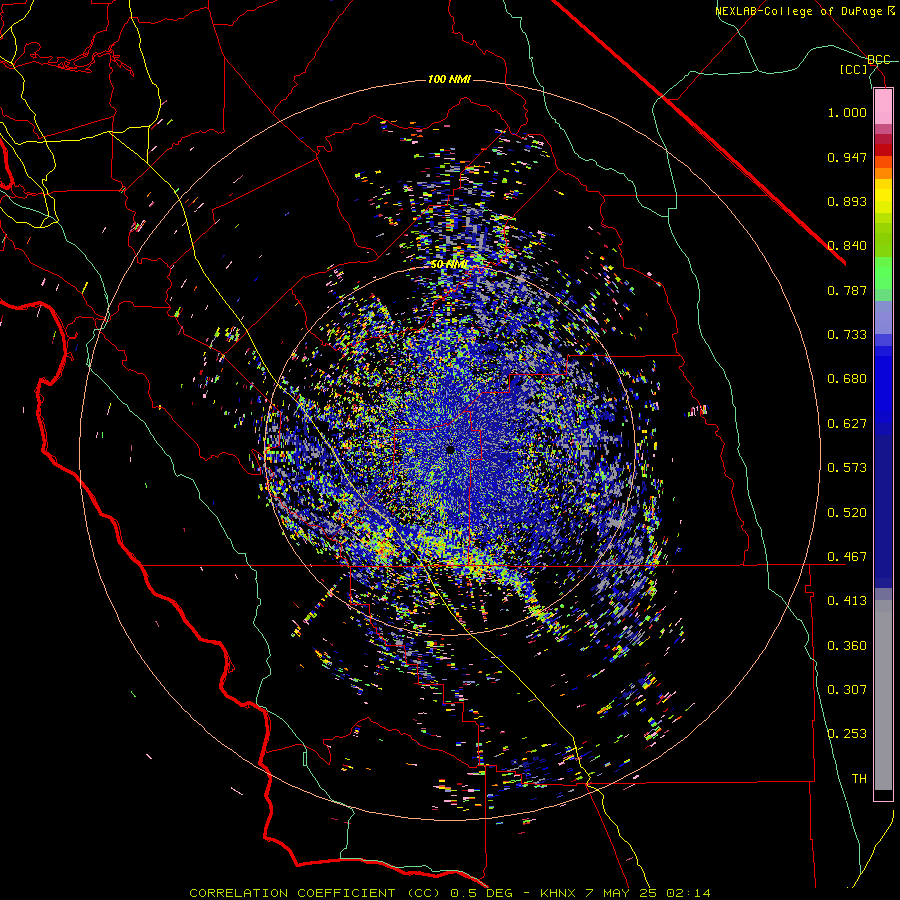
Task: Click the NEXLAB-College of DuPage credit text
Action: tap(798, 11)
